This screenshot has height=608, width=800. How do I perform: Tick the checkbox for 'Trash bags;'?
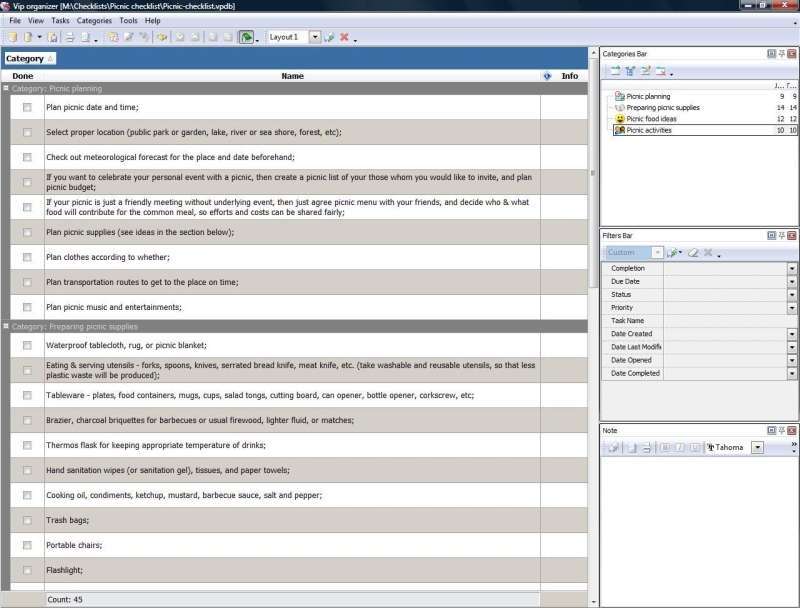[27, 520]
